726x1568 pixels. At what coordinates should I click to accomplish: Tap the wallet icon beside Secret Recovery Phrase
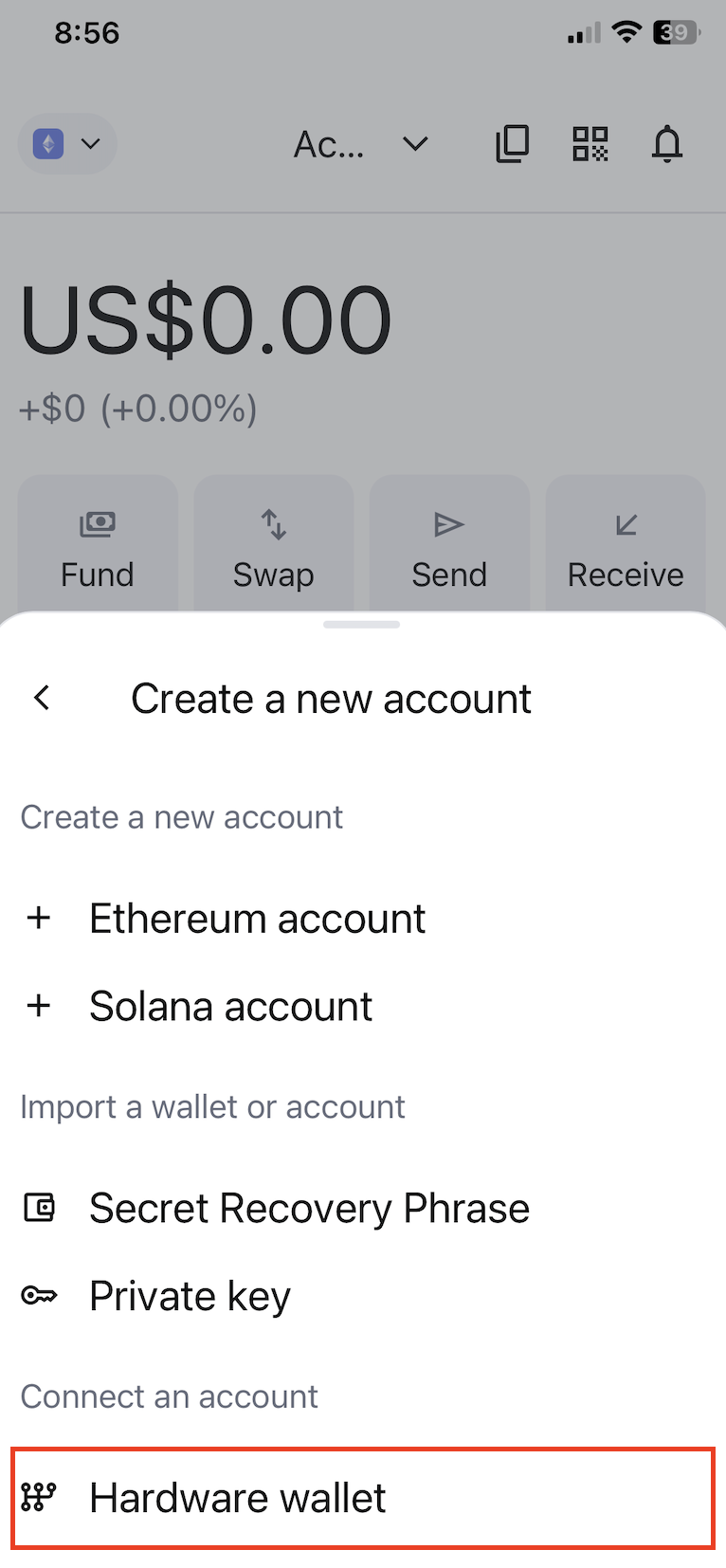tap(39, 1208)
